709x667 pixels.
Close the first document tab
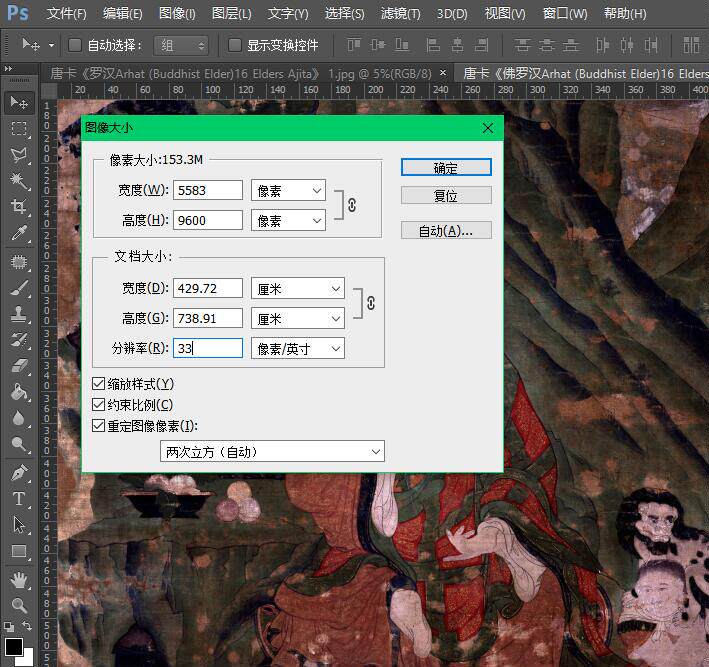click(443, 72)
